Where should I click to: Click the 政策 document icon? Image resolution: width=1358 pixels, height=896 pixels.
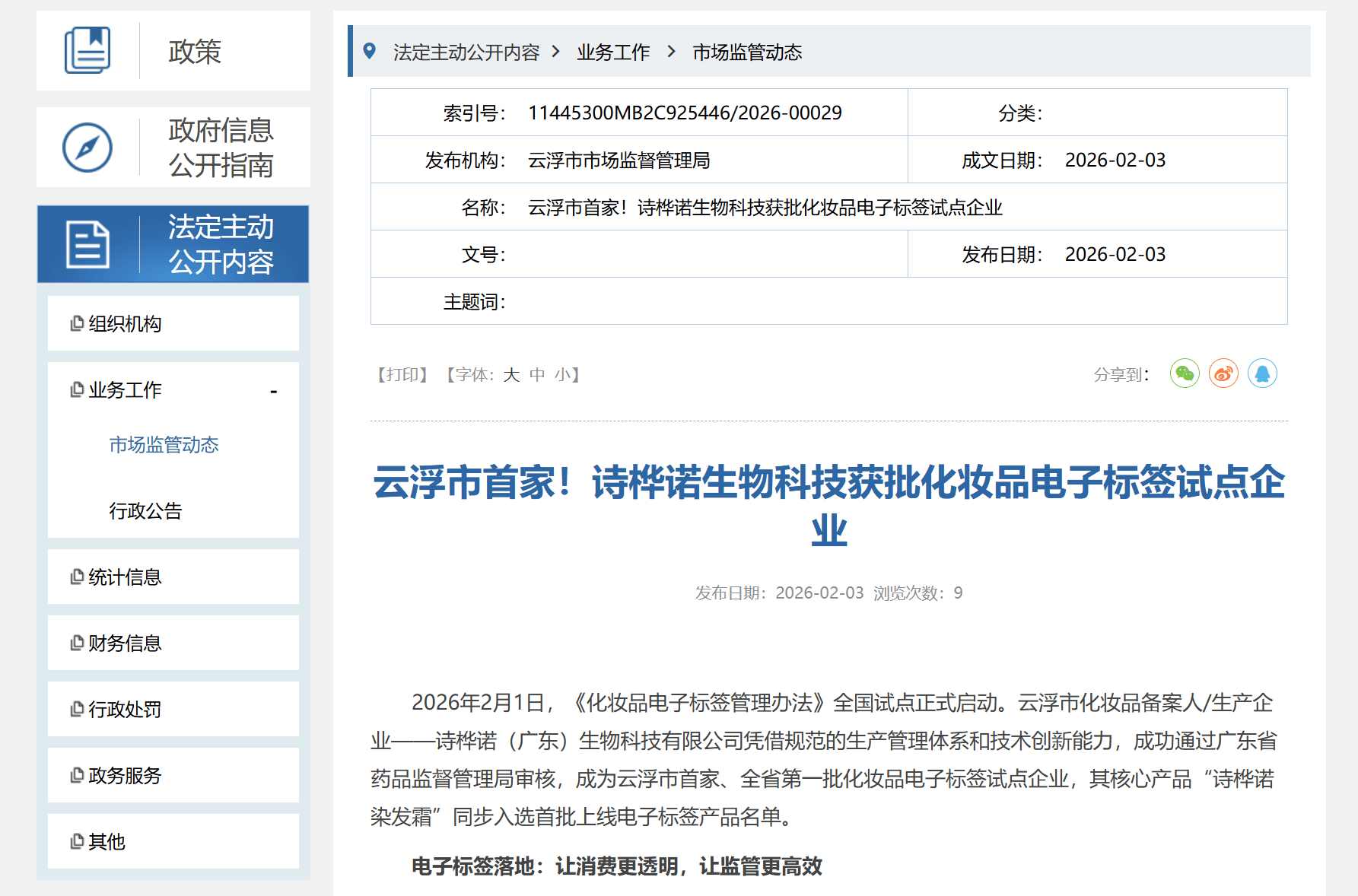[x=87, y=51]
